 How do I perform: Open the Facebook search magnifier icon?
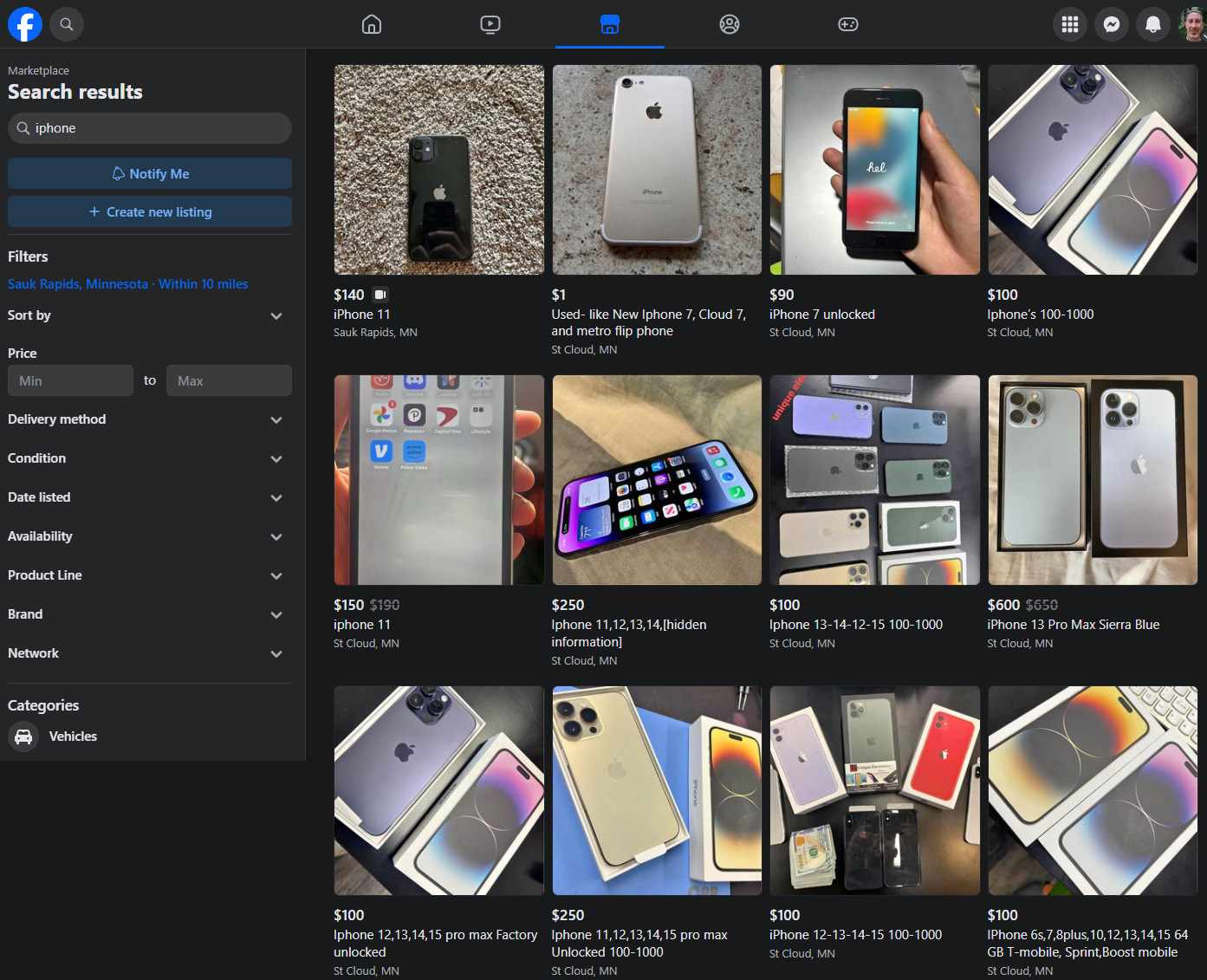[67, 24]
